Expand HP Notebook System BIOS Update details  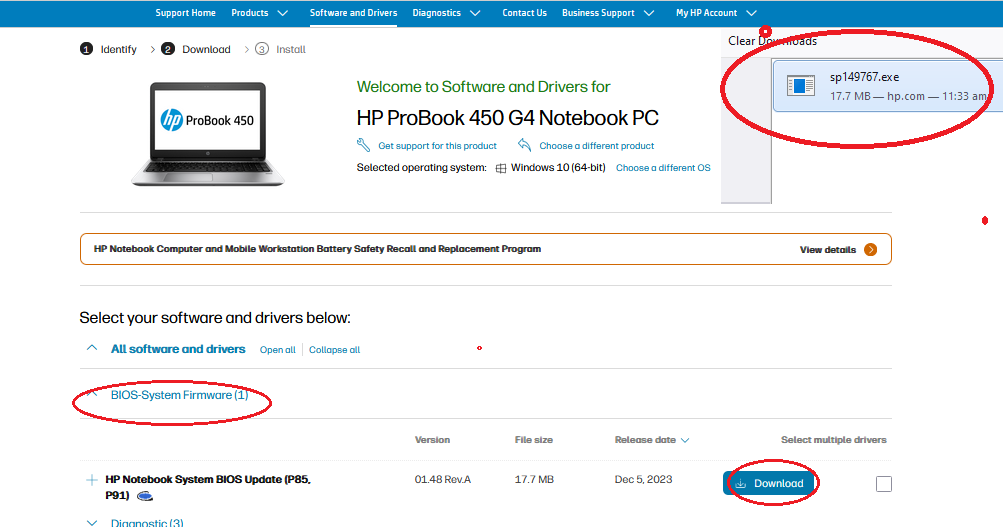(x=91, y=480)
